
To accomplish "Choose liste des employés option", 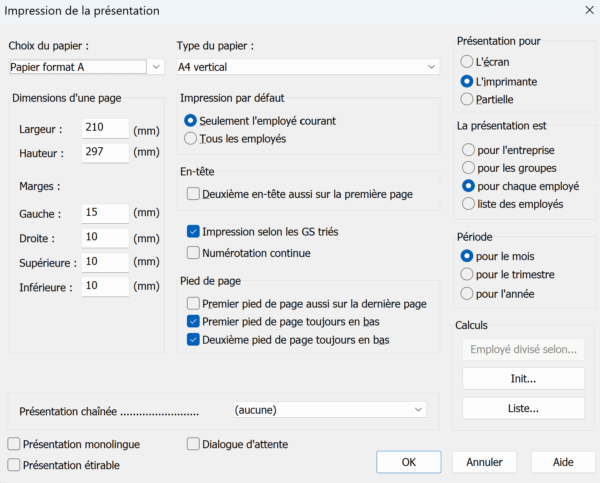I will click(467, 204).
